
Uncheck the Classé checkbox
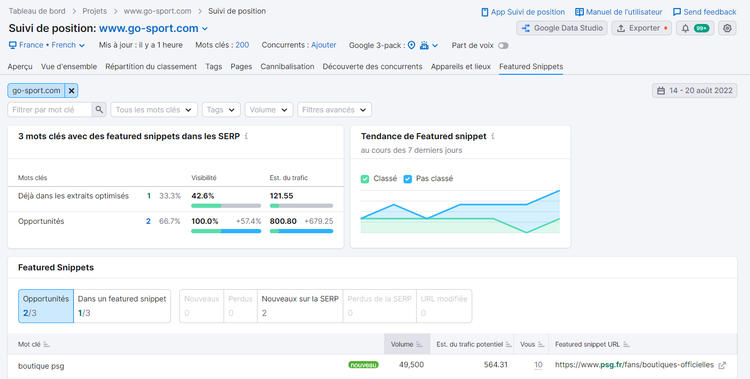(x=365, y=178)
